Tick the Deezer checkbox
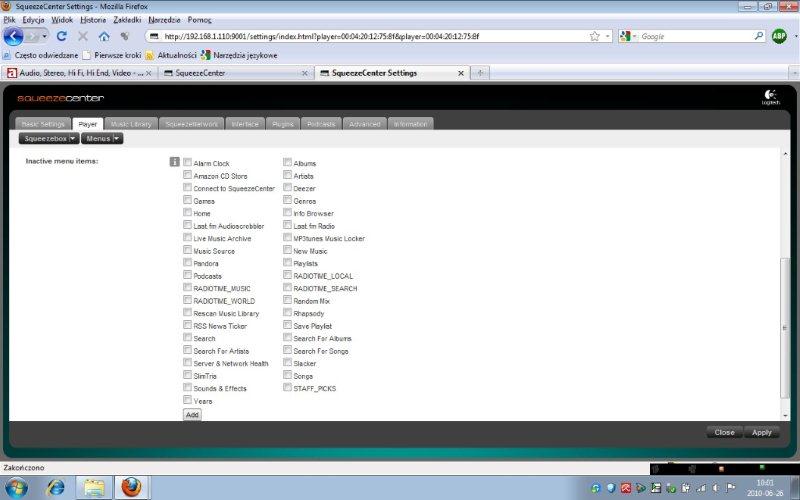The width and height of the screenshot is (800, 500). point(287,187)
